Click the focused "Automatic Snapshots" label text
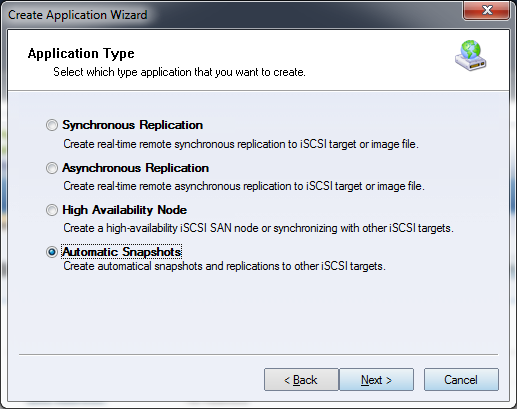 122,252
